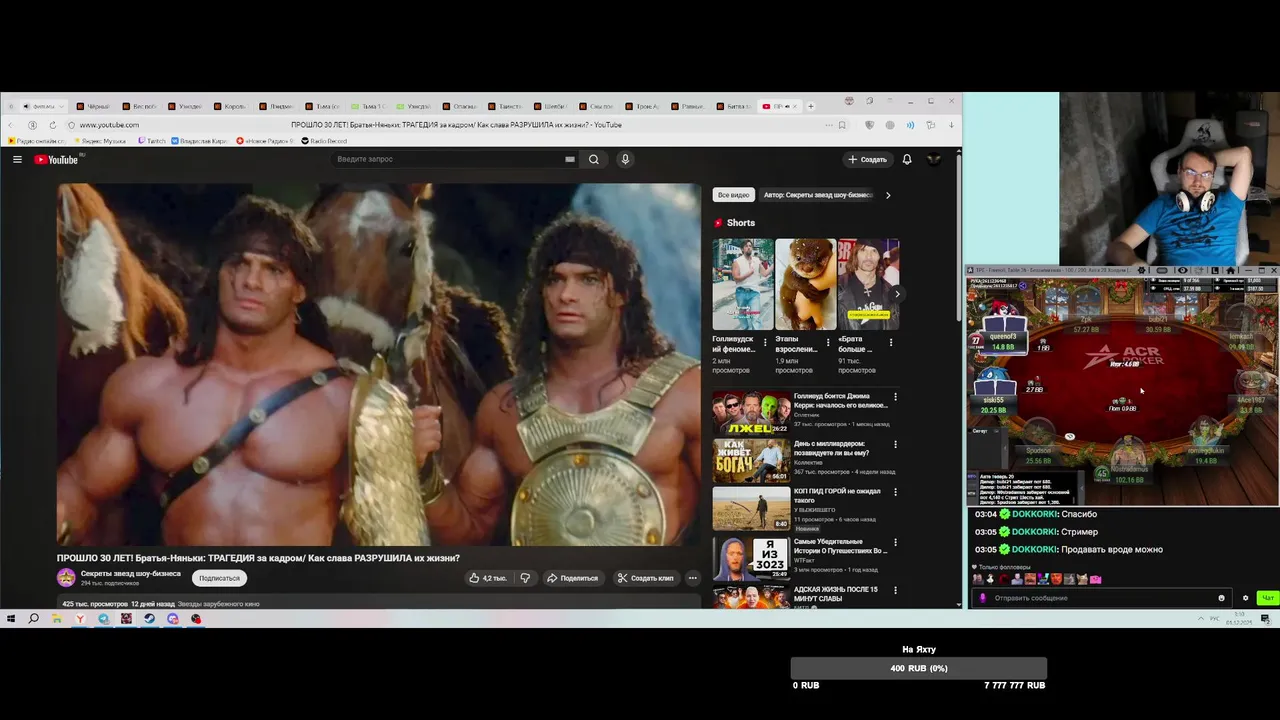1280x720 pixels.
Task: Click the language indicator РУС in tray
Action: coord(1215,619)
